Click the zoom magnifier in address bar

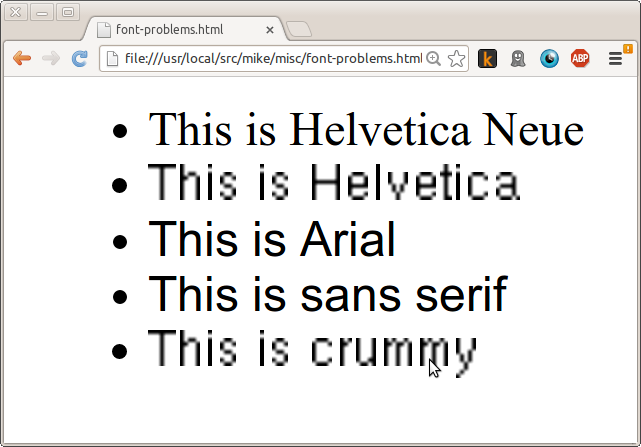433,59
